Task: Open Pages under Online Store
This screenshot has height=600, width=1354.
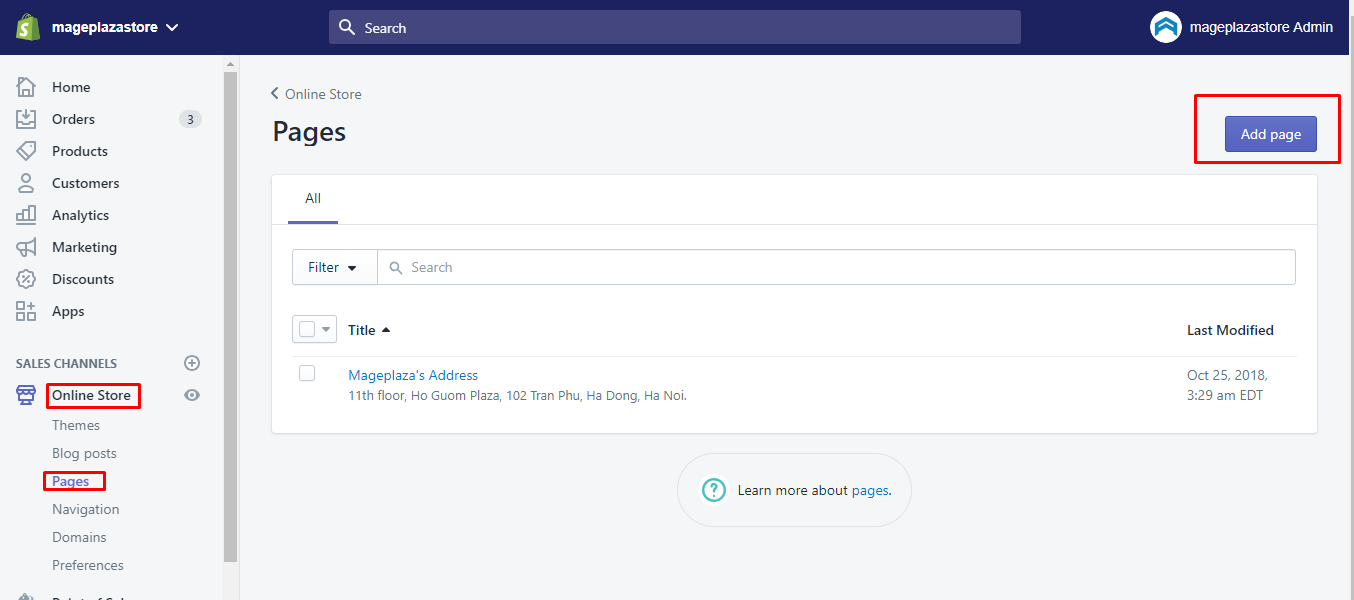Action: [71, 481]
